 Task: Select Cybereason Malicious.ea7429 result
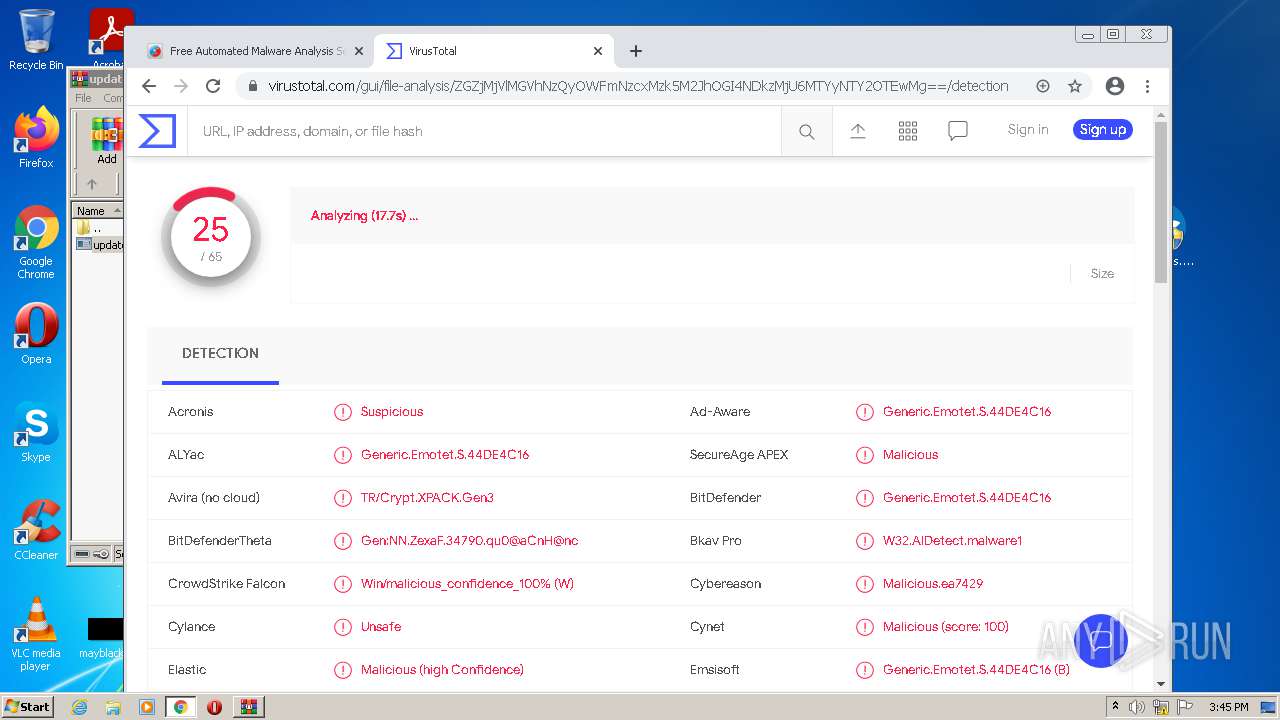[933, 584]
